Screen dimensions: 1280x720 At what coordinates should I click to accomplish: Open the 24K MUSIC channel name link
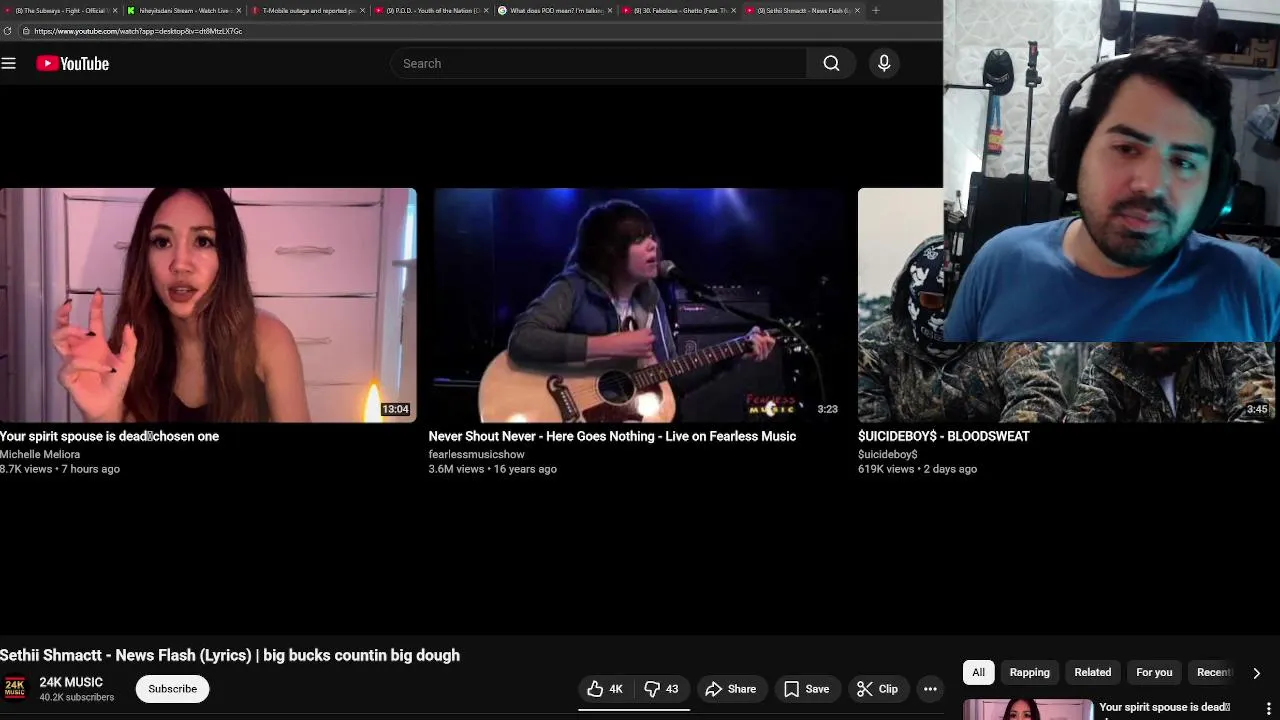point(71,682)
